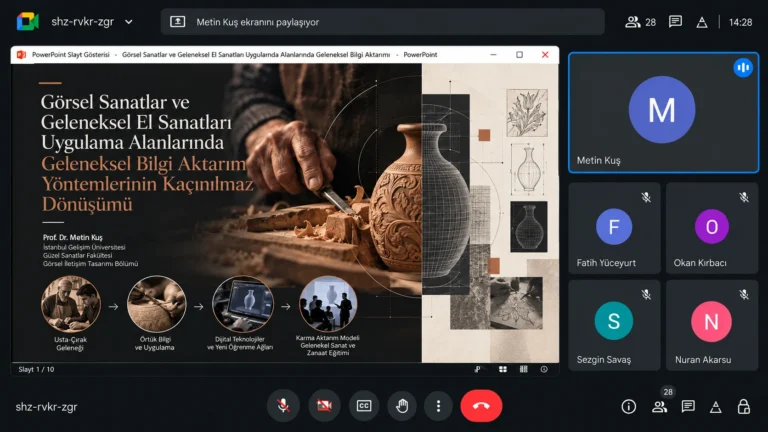Leave call with red hang-up button
Image resolution: width=768 pixels, height=432 pixels.
481,406
